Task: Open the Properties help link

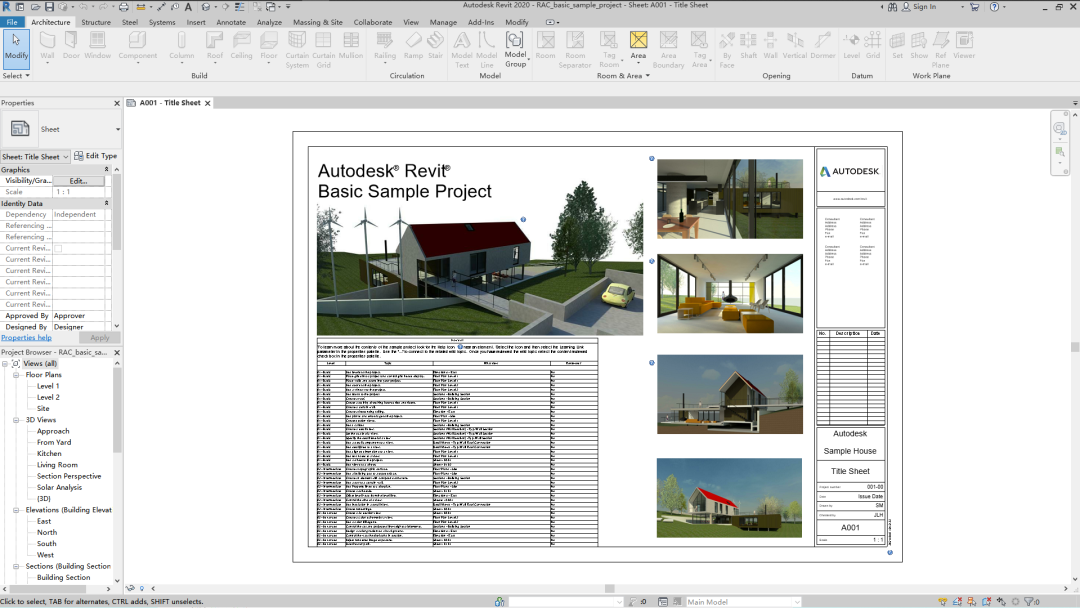Action: coord(26,337)
